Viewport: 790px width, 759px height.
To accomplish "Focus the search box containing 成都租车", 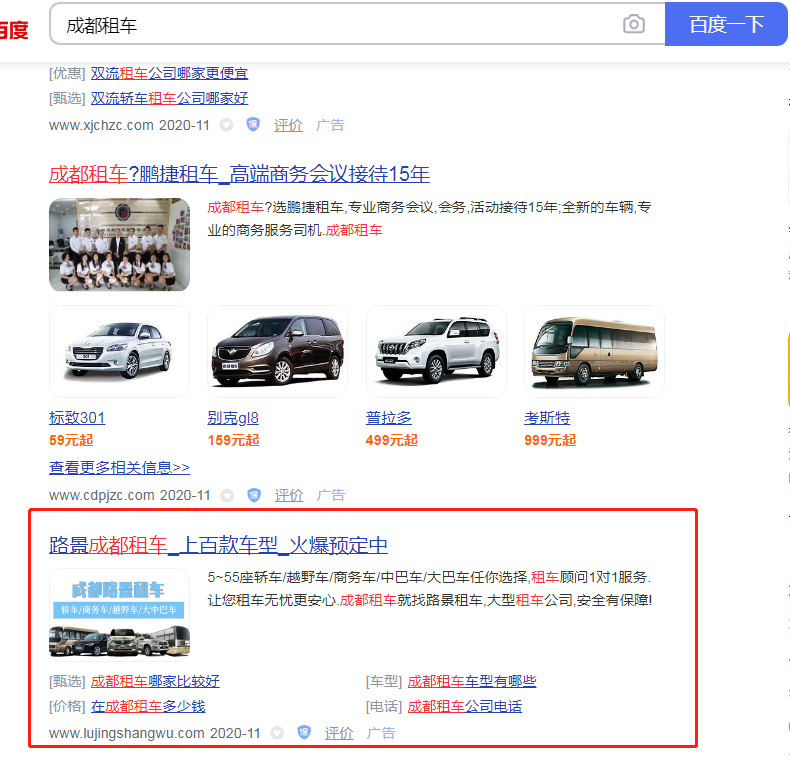I will [x=340, y=24].
